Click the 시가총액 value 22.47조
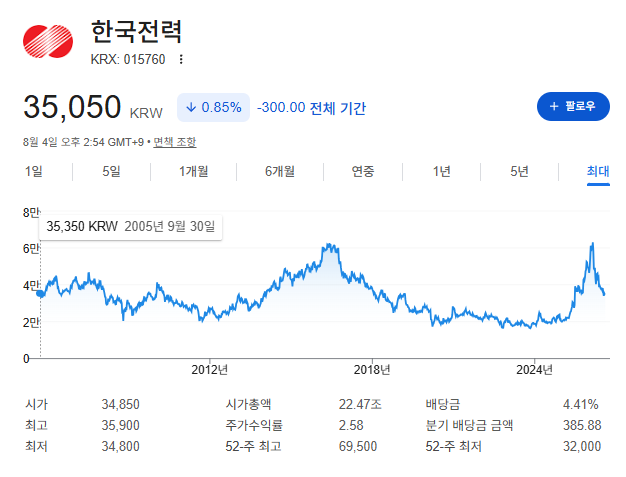This screenshot has width=626, height=477. click(360, 404)
